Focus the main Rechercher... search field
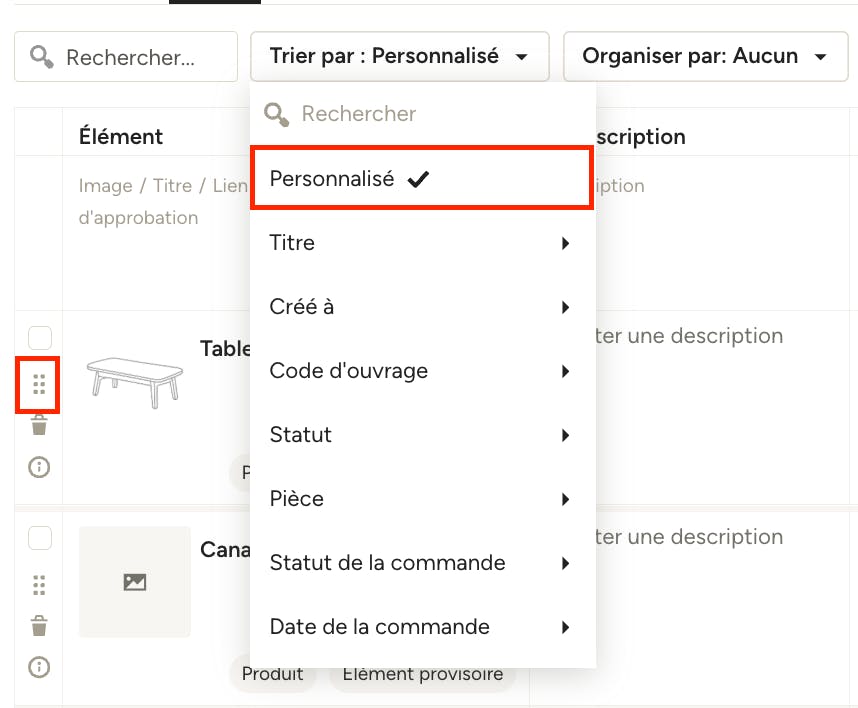858x708 pixels. coord(126,56)
